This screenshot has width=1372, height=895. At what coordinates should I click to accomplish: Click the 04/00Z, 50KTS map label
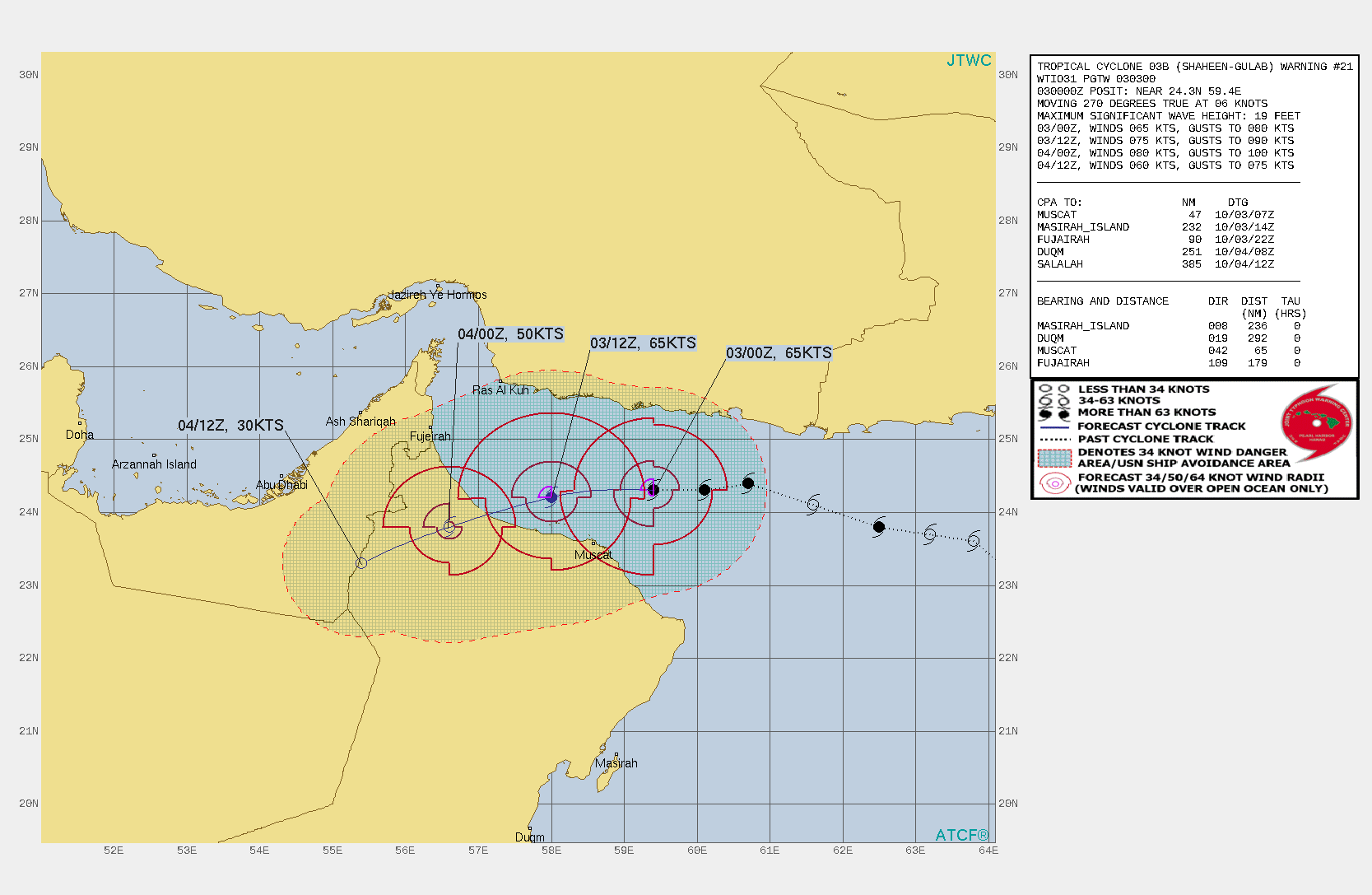(x=510, y=333)
